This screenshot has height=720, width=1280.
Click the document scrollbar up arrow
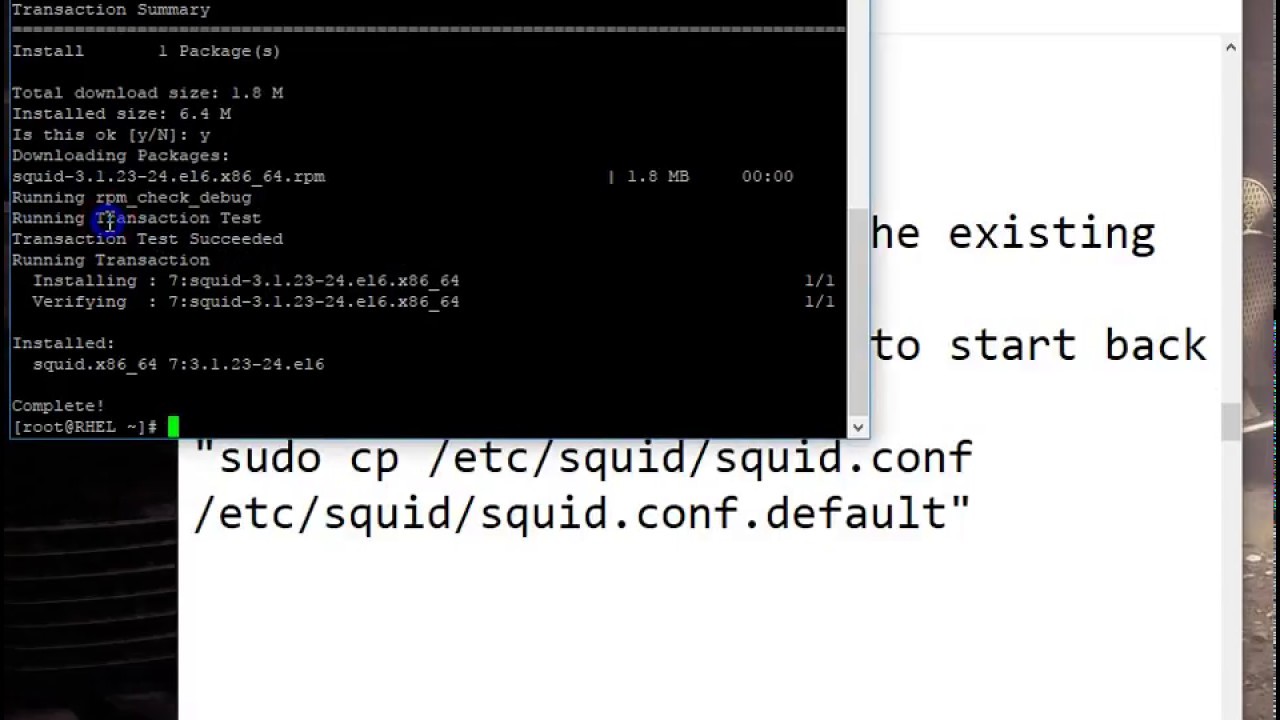click(x=1230, y=47)
